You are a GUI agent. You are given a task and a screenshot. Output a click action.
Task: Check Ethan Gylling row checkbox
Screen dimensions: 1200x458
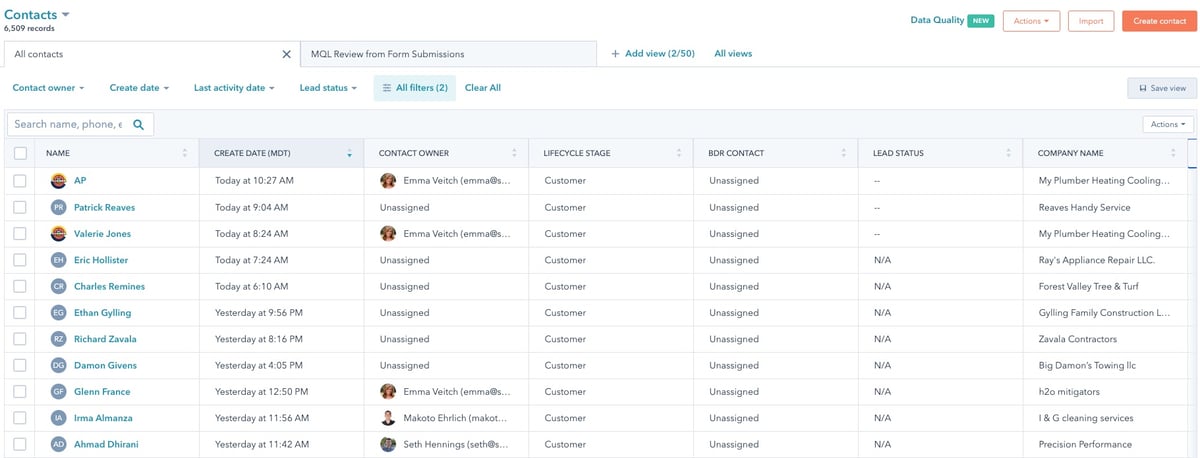[x=20, y=312]
